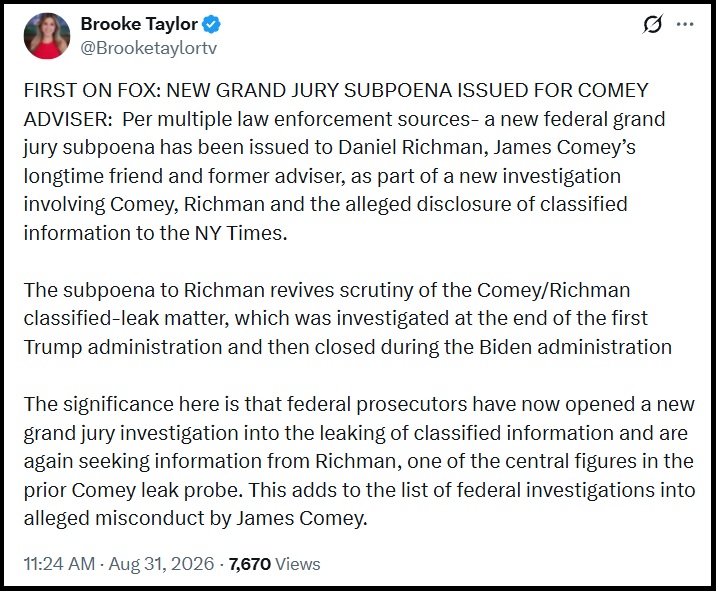Click the paragraph starting "The significance here"
Screen dimensions: 716x592
tap(359, 461)
